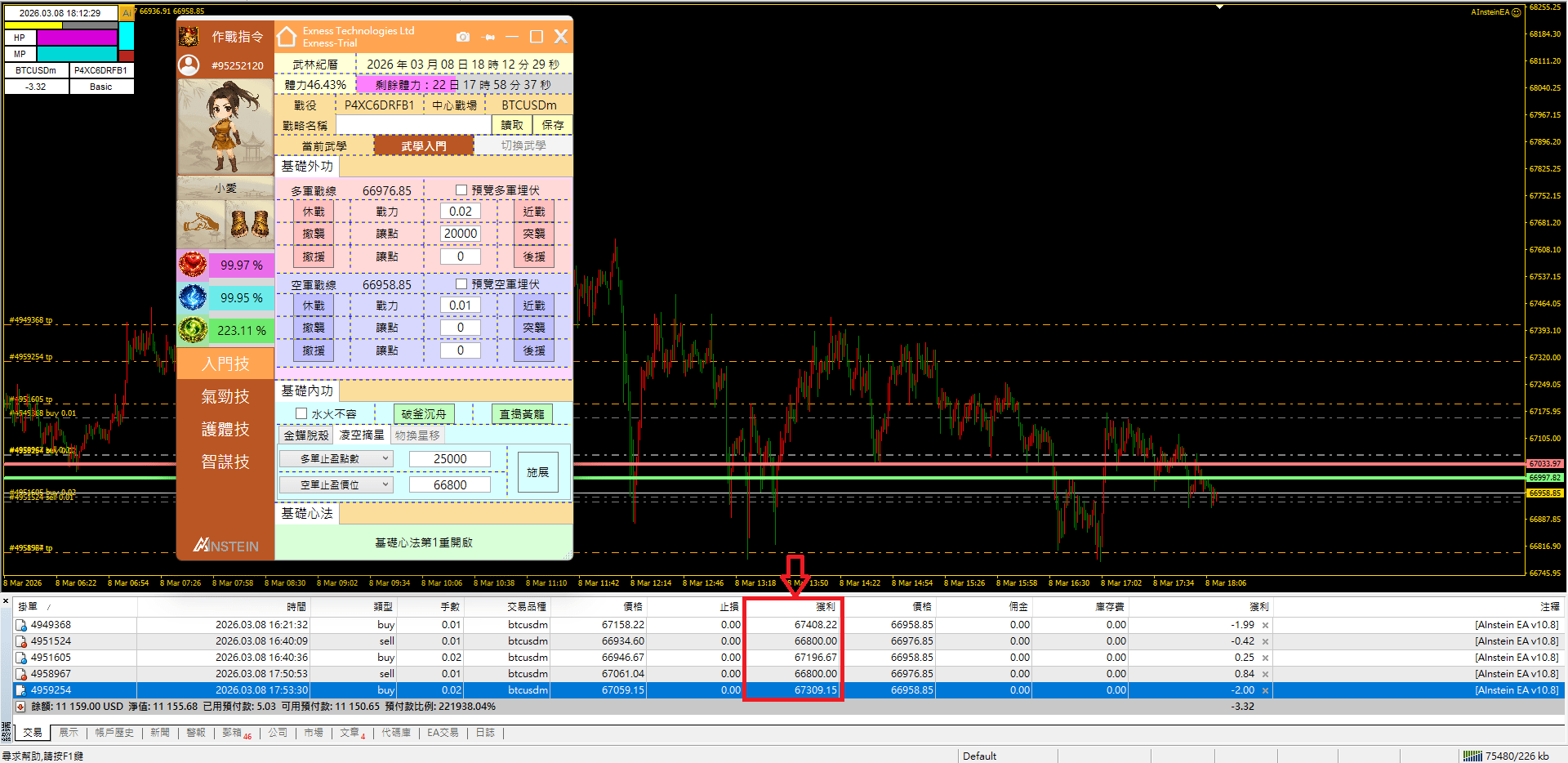Image resolution: width=1568 pixels, height=763 pixels.
Task: Click the cyan MP bar
Action: click(x=77, y=54)
